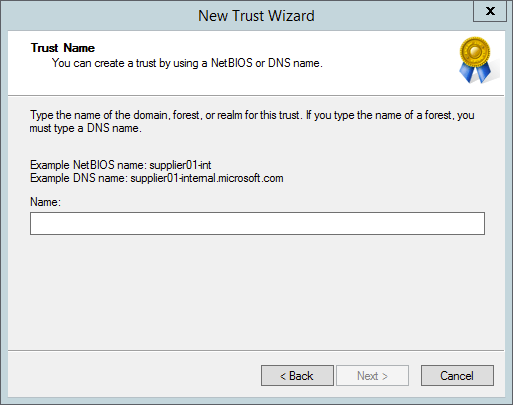
Task: Click the Example DNS name label
Action: tap(79, 178)
